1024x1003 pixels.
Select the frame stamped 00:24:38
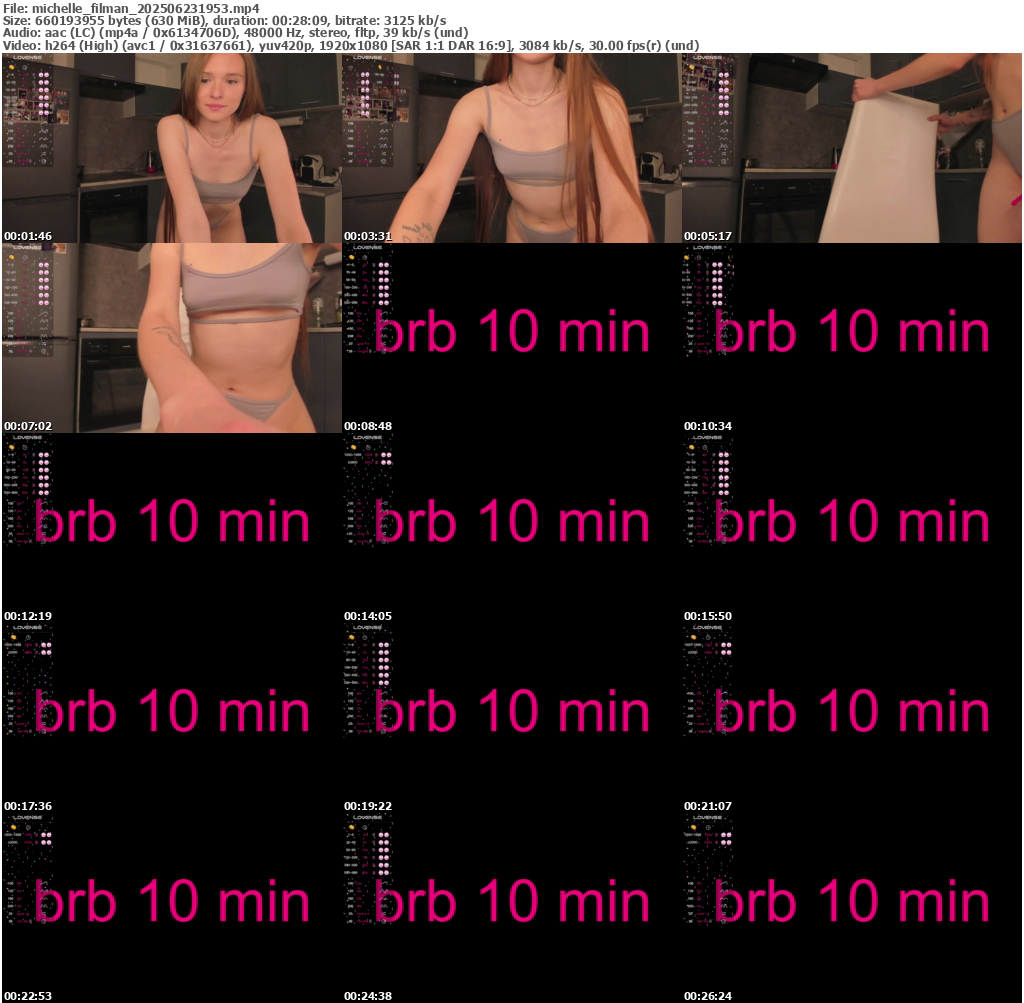pos(512,908)
